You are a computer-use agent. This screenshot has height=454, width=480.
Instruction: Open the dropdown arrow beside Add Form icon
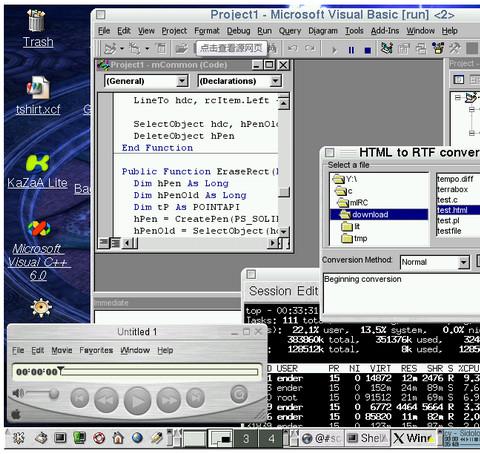[x=147, y=49]
